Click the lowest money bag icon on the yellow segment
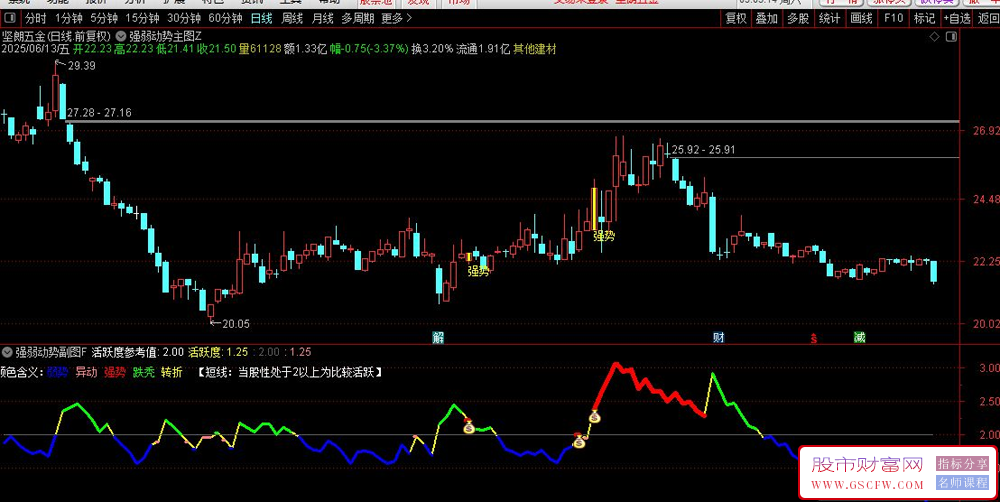Viewport: 1000px width, 502px height. tap(578, 440)
